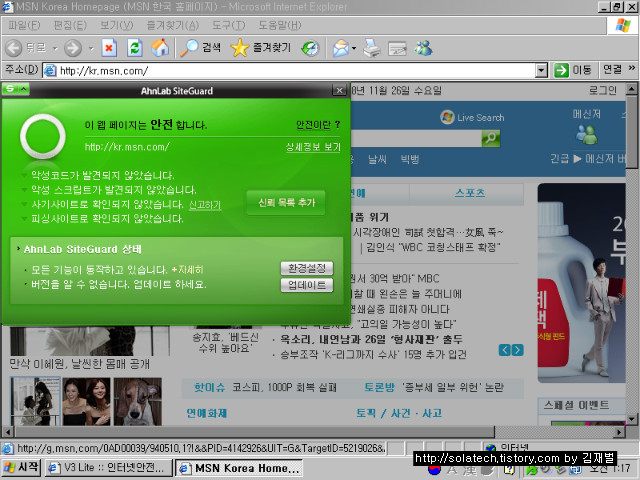
Task: Collapse SiteGuard panel with caret toggle
Action: (23, 89)
